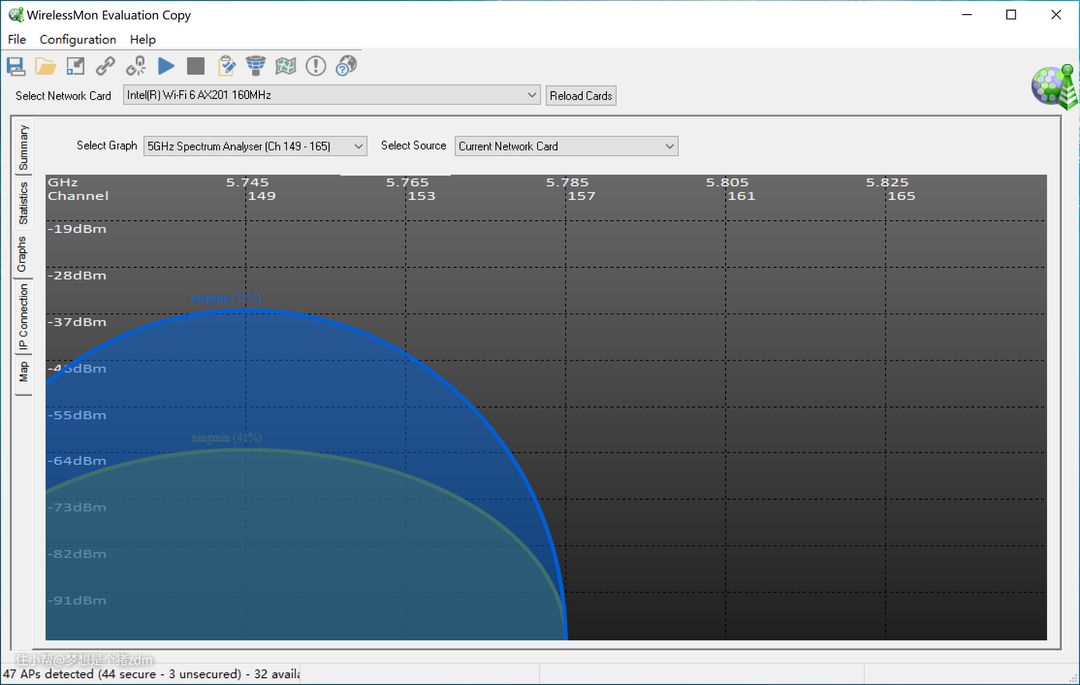Viewport: 1080px width, 685px height.
Task: Click the Save icon in toolbar
Action: pyautogui.click(x=16, y=66)
